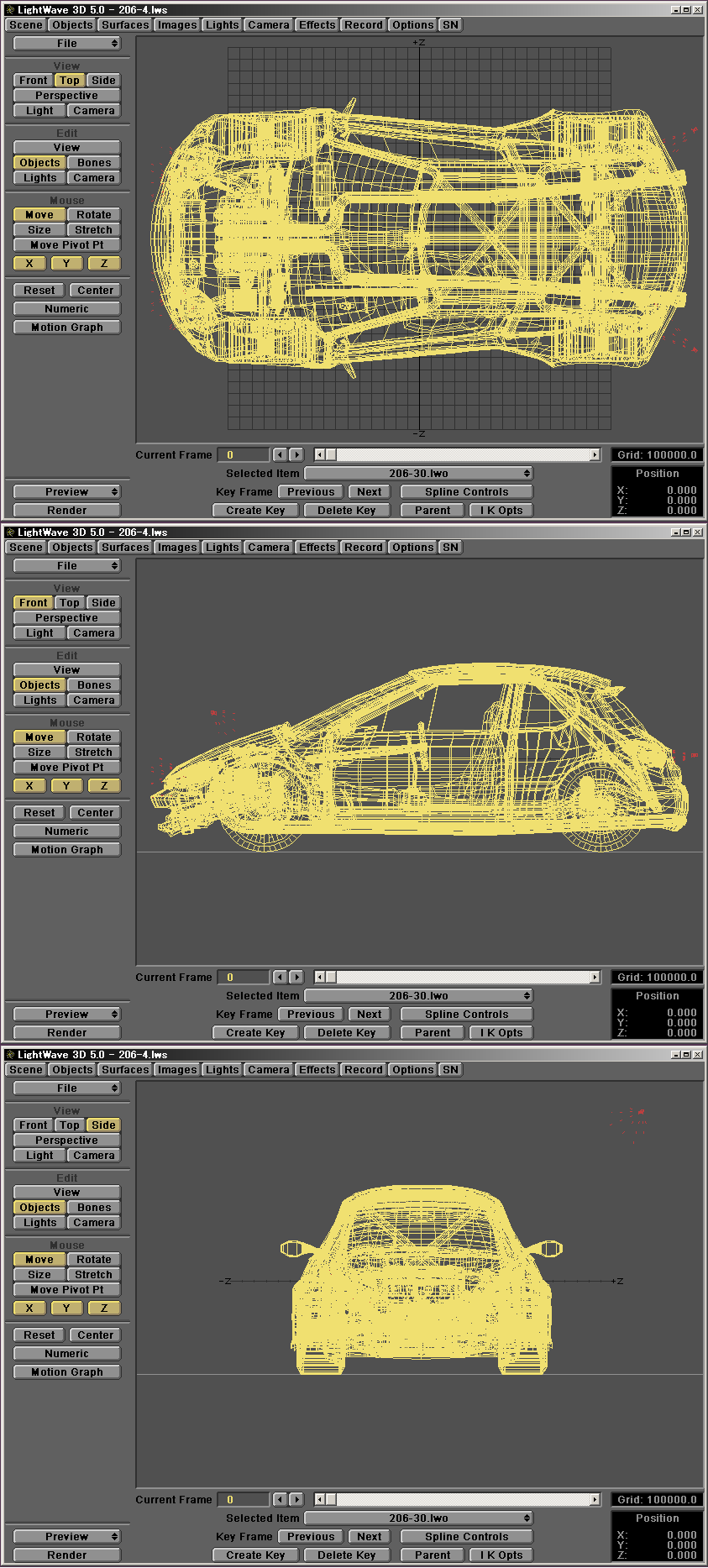Click the frame slider track in middle window
708x1568 pixels.
click(462, 977)
